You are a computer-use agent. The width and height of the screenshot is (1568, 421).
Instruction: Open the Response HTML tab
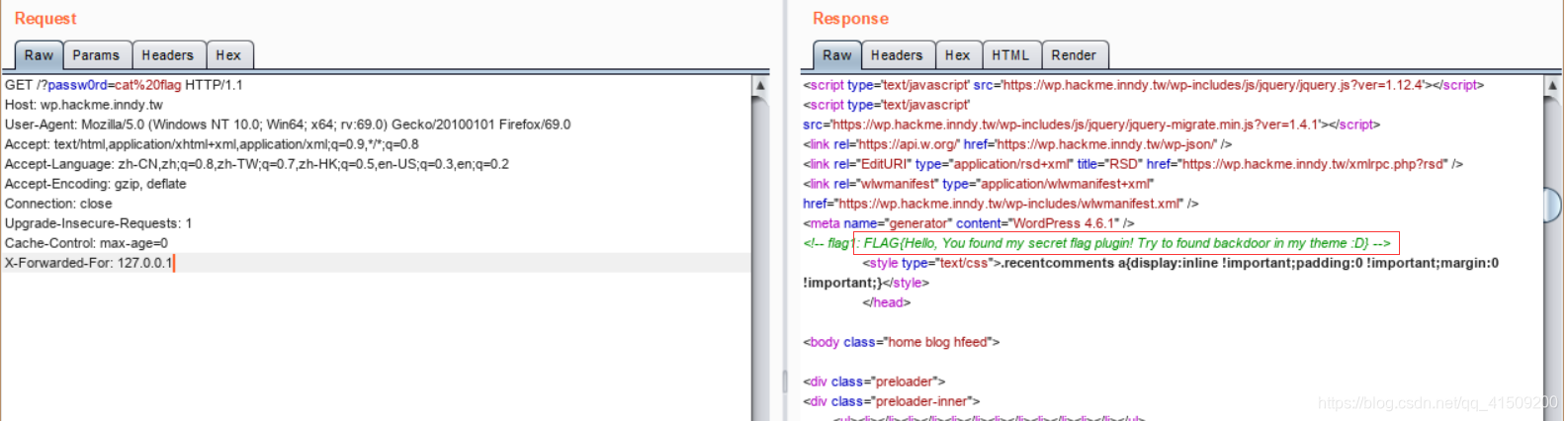(x=1010, y=55)
